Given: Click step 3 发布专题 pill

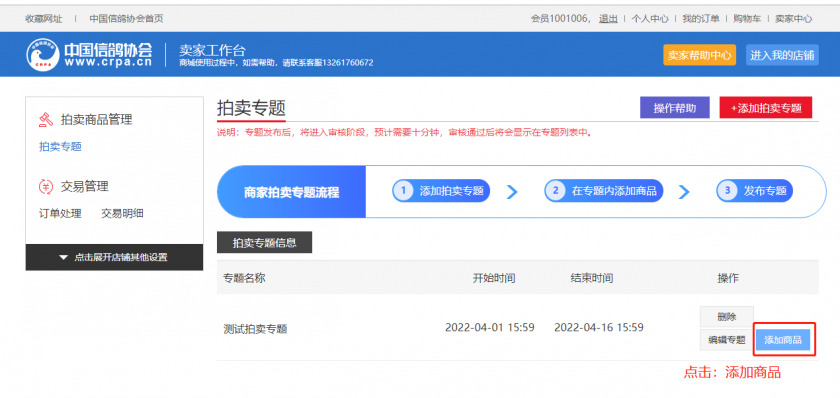Looking at the screenshot, I should click(x=755, y=191).
